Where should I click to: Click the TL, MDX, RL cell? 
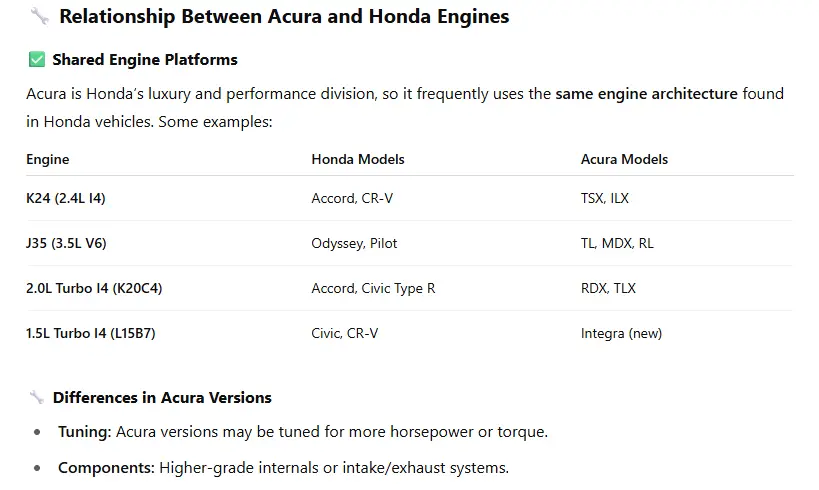[x=617, y=243]
